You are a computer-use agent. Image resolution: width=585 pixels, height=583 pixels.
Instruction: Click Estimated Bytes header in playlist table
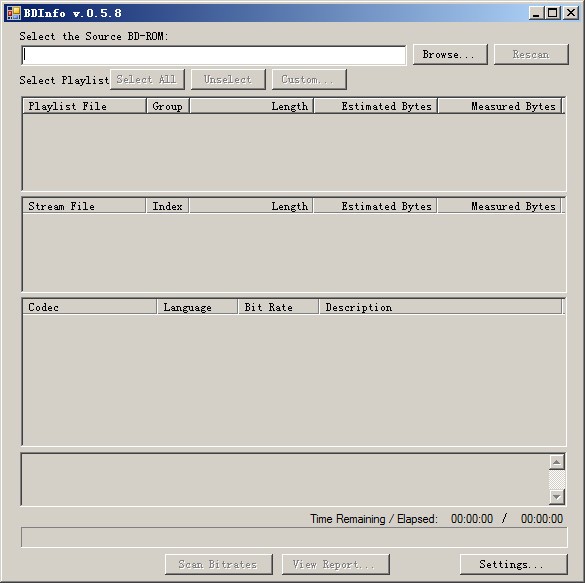[x=376, y=106]
